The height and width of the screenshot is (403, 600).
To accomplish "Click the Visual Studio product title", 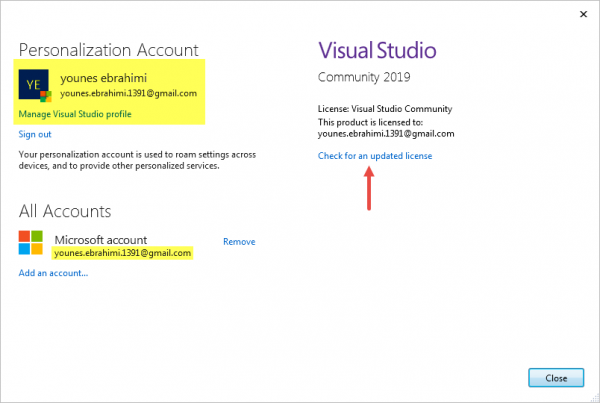I will tap(377, 50).
